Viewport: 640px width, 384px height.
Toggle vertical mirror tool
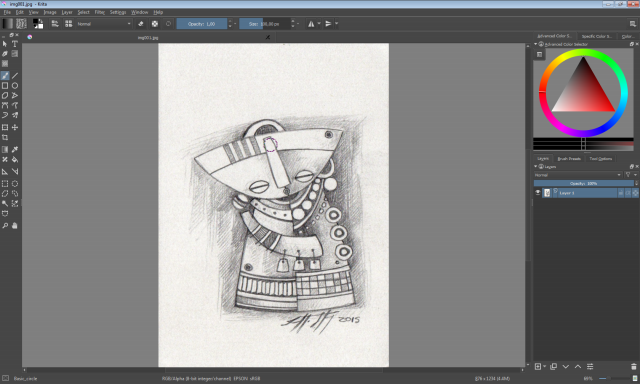pyautogui.click(x=328, y=24)
